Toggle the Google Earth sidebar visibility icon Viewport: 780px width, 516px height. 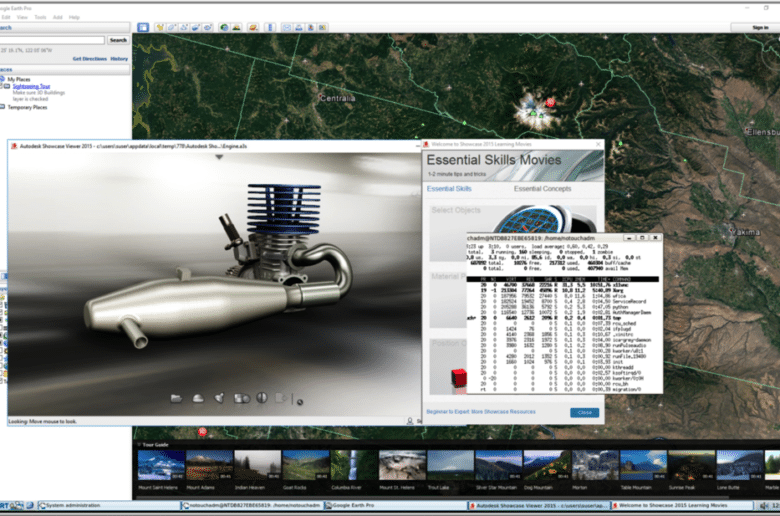[x=143, y=27]
